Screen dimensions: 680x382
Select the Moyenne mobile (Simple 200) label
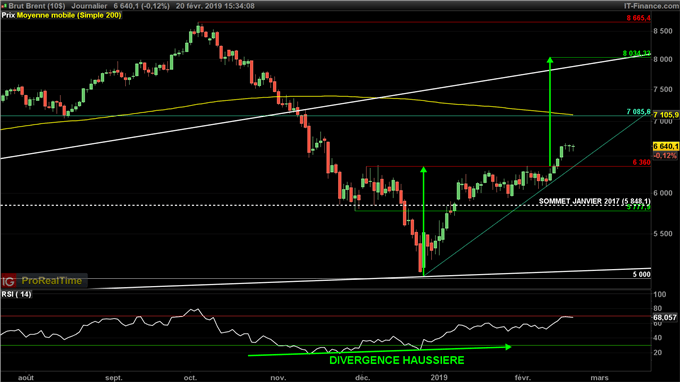[x=69, y=15]
